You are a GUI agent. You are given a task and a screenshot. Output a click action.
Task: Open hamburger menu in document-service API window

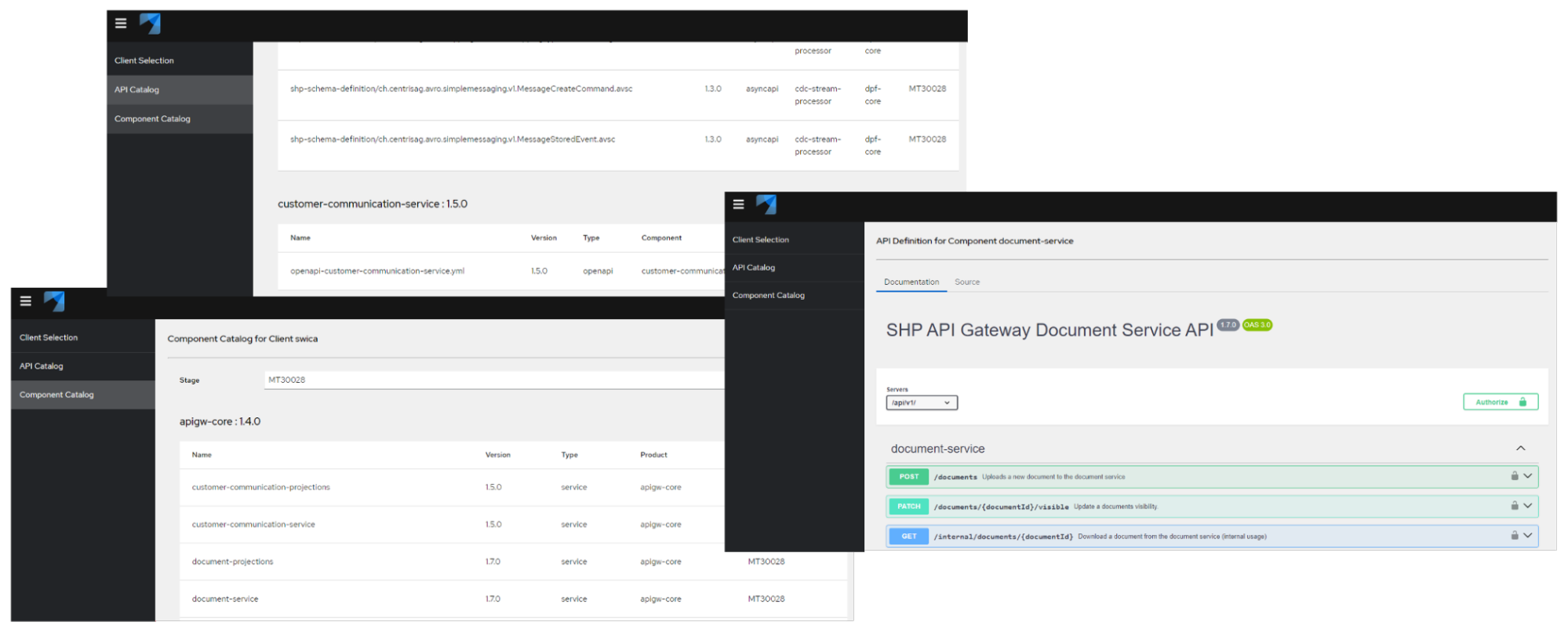[738, 205]
